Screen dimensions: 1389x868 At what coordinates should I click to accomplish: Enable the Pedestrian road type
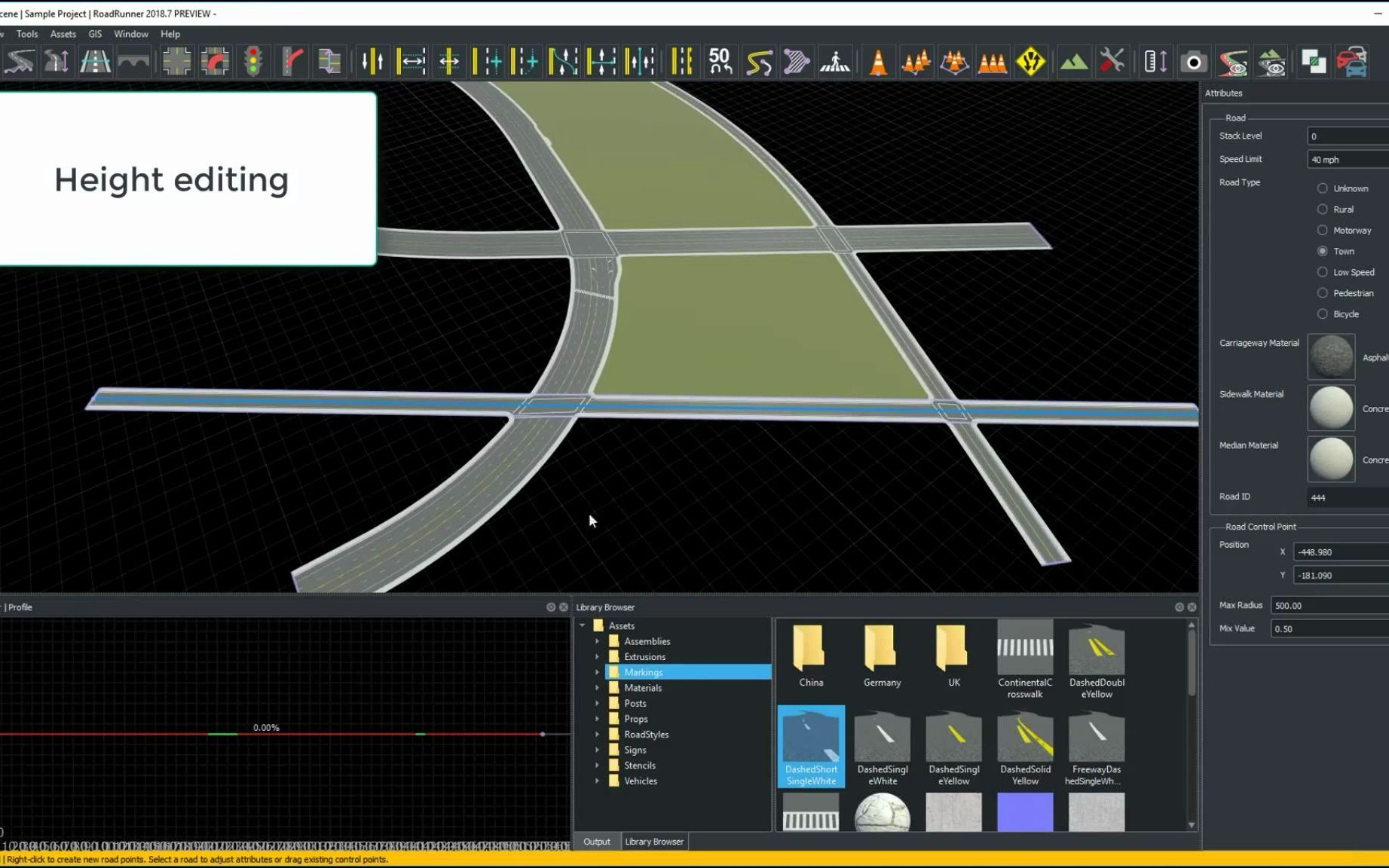click(x=1323, y=292)
